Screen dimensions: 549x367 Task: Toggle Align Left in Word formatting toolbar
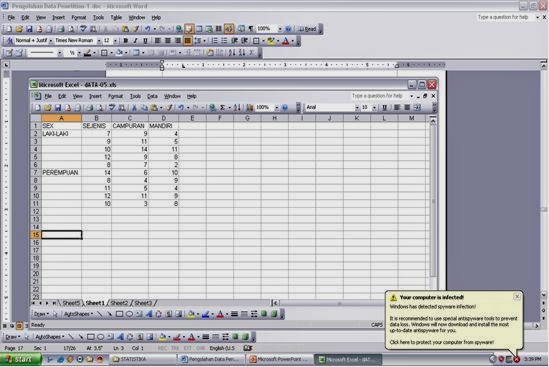pyautogui.click(x=158, y=41)
